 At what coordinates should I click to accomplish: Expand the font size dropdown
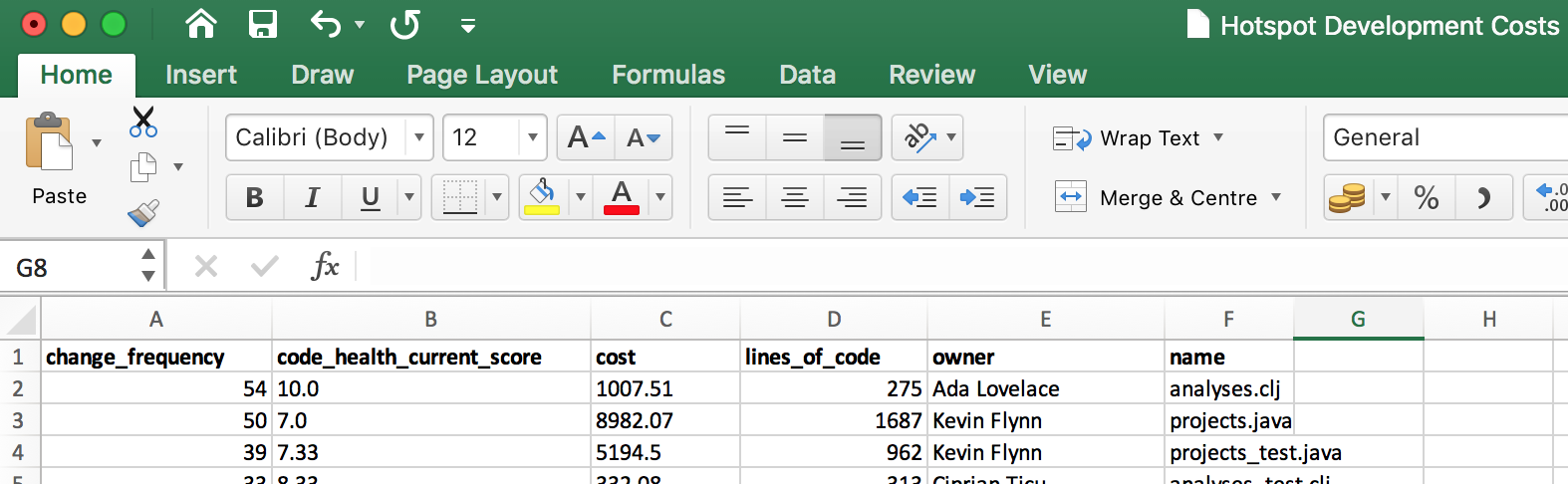coord(533,137)
